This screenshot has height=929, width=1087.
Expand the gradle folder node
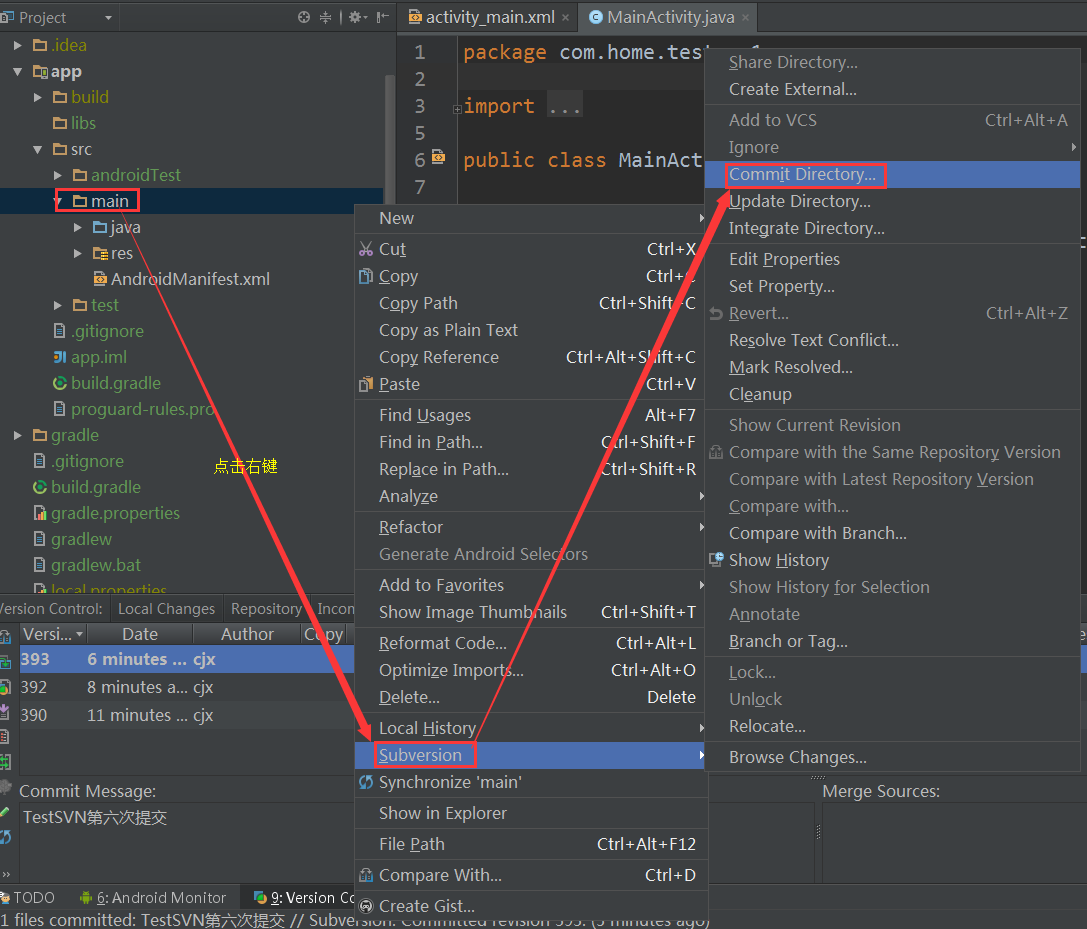17,434
